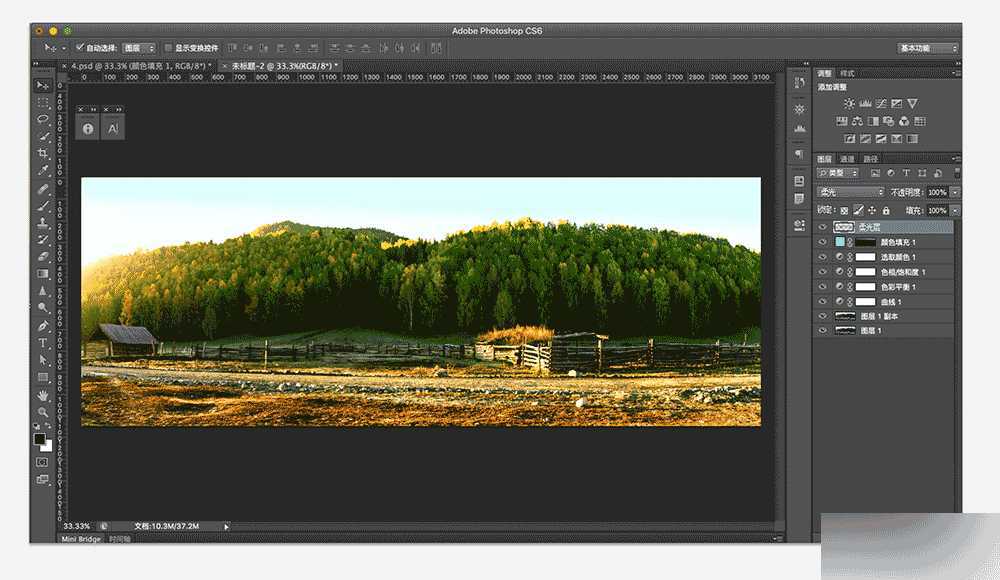Viewport: 1000px width, 580px height.
Task: Select the 曲线 1 layer mask thumbnail
Action: [865, 301]
